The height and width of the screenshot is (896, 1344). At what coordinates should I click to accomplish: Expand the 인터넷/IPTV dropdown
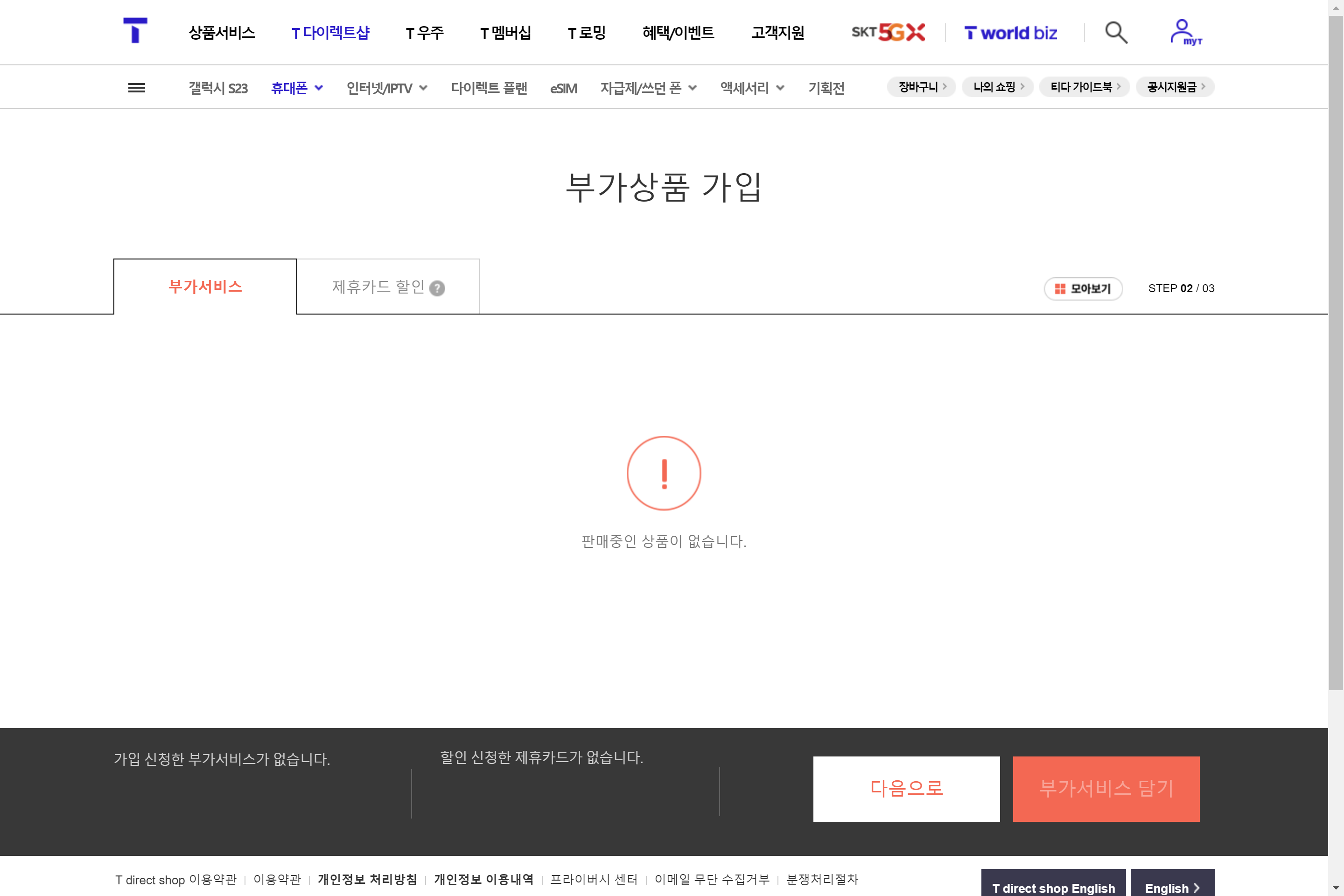click(x=387, y=88)
